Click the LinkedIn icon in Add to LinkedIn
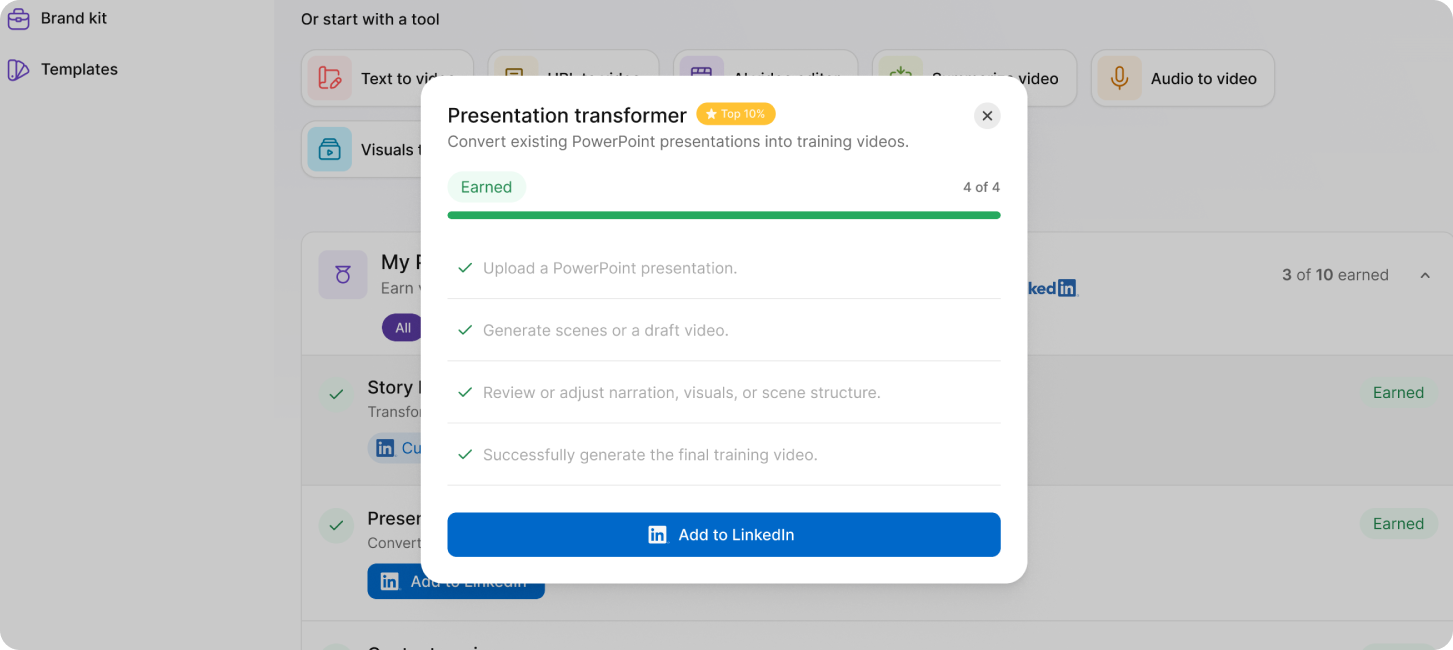The width and height of the screenshot is (1453, 650). click(x=657, y=535)
